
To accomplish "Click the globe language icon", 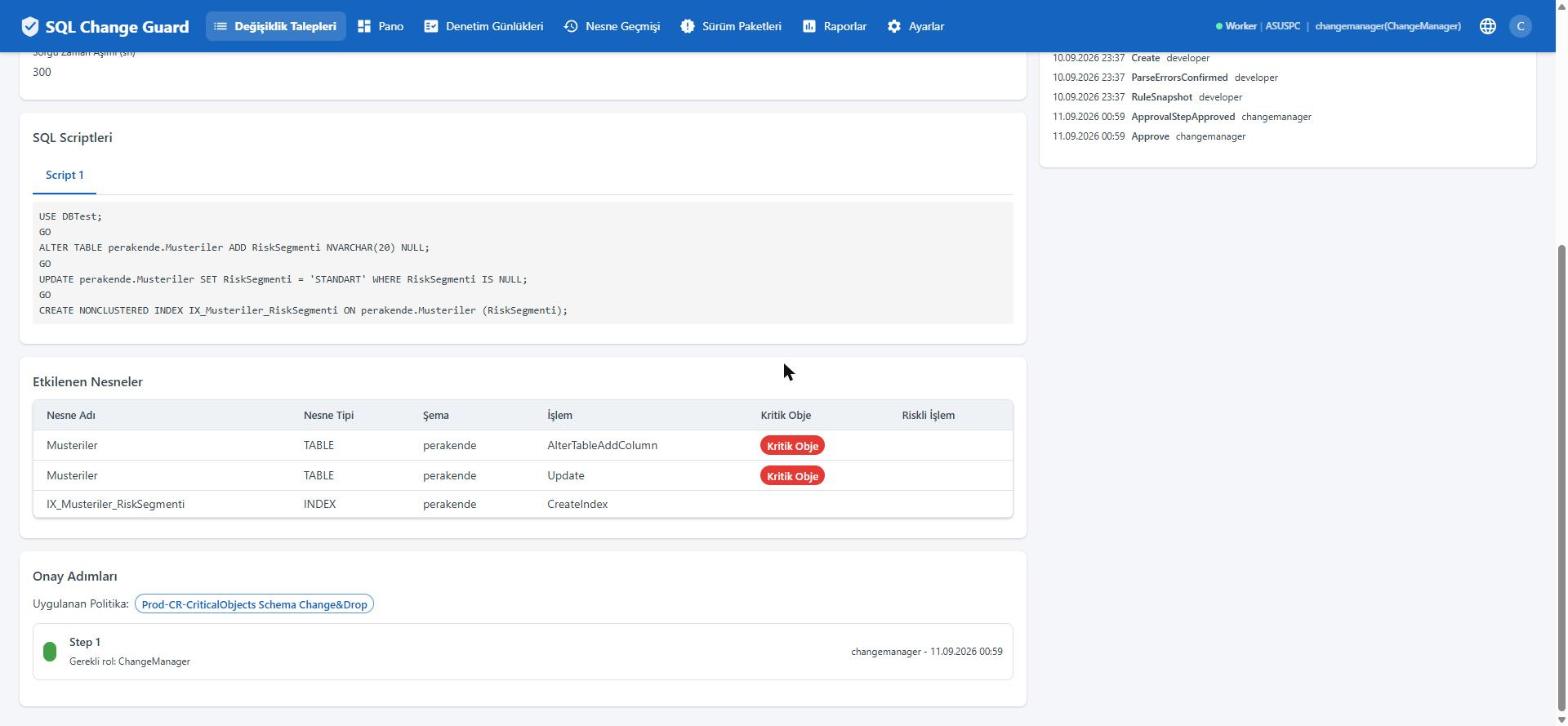I will (1487, 27).
